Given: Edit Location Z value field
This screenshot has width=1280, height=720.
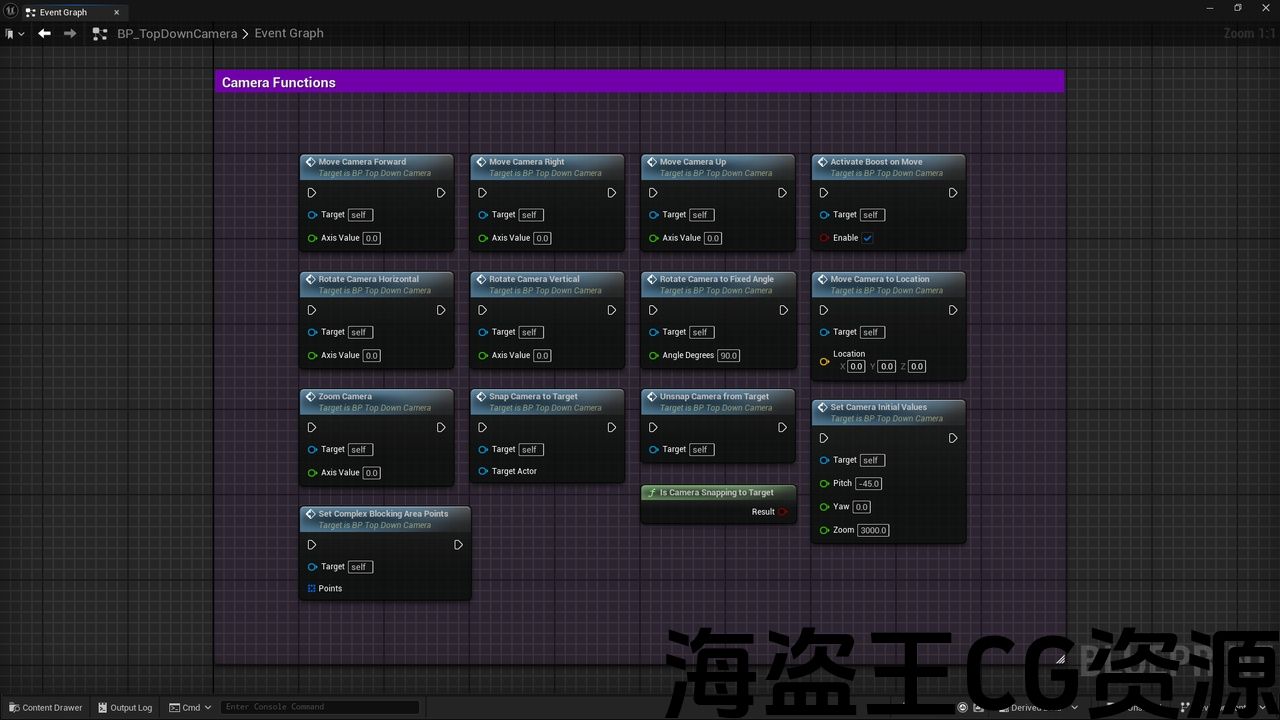Looking at the screenshot, I should 917,367.
